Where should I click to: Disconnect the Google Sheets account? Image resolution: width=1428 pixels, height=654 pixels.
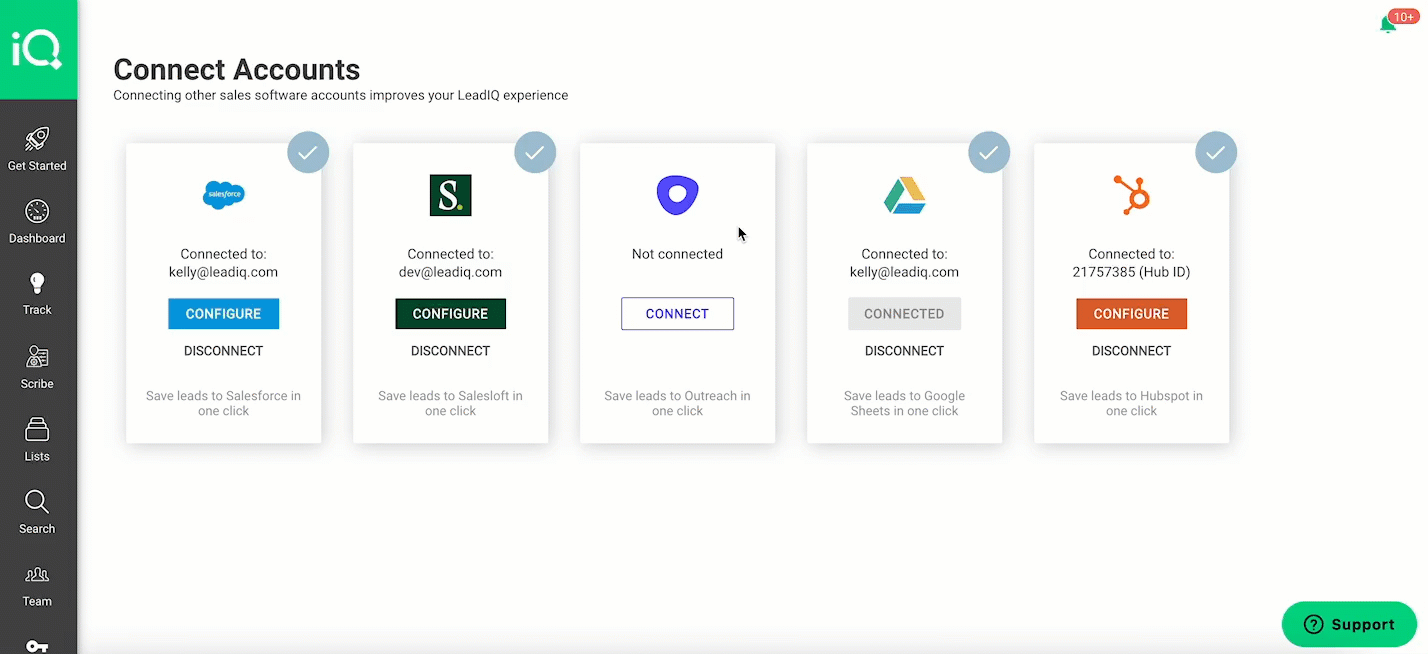tap(904, 351)
